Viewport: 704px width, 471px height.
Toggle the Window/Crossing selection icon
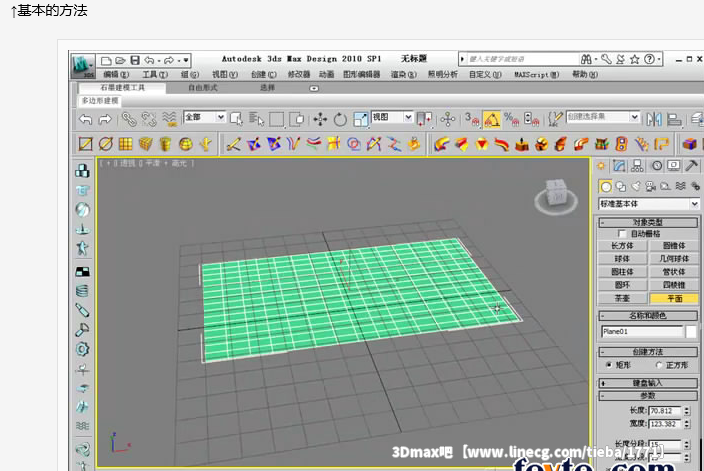pyautogui.click(x=297, y=119)
